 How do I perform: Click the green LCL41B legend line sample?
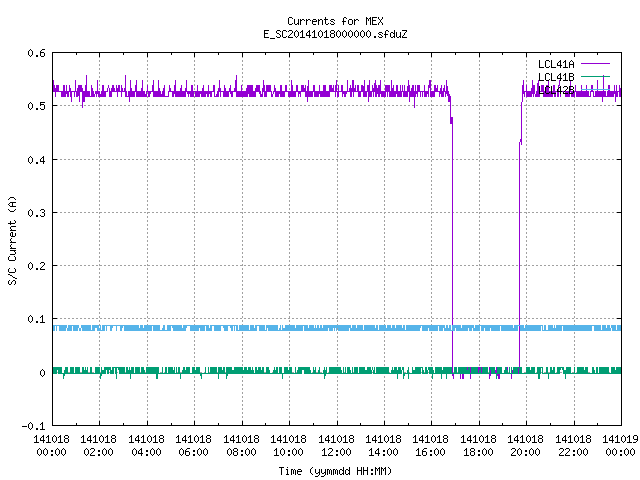[x=595, y=76]
